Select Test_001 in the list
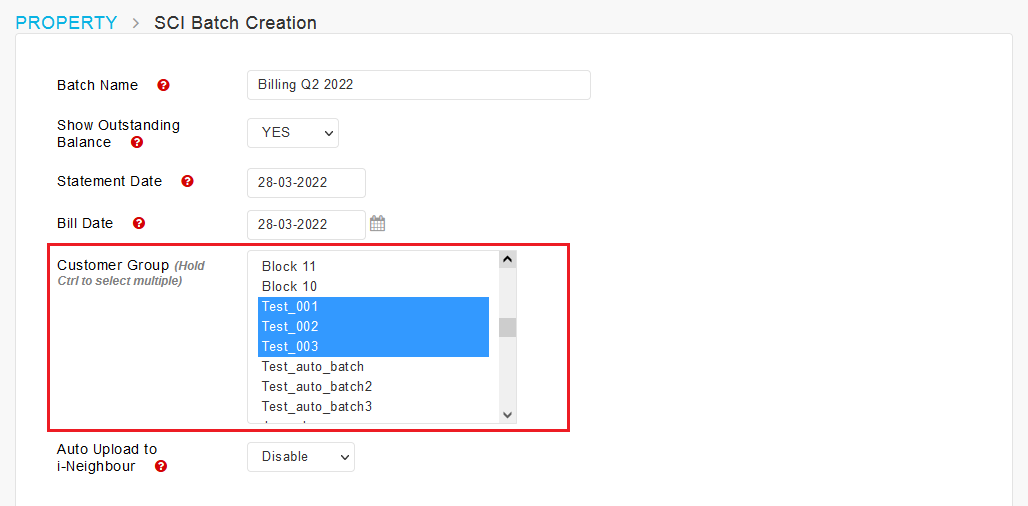Screen dimensions: 1028x506 click(x=373, y=307)
